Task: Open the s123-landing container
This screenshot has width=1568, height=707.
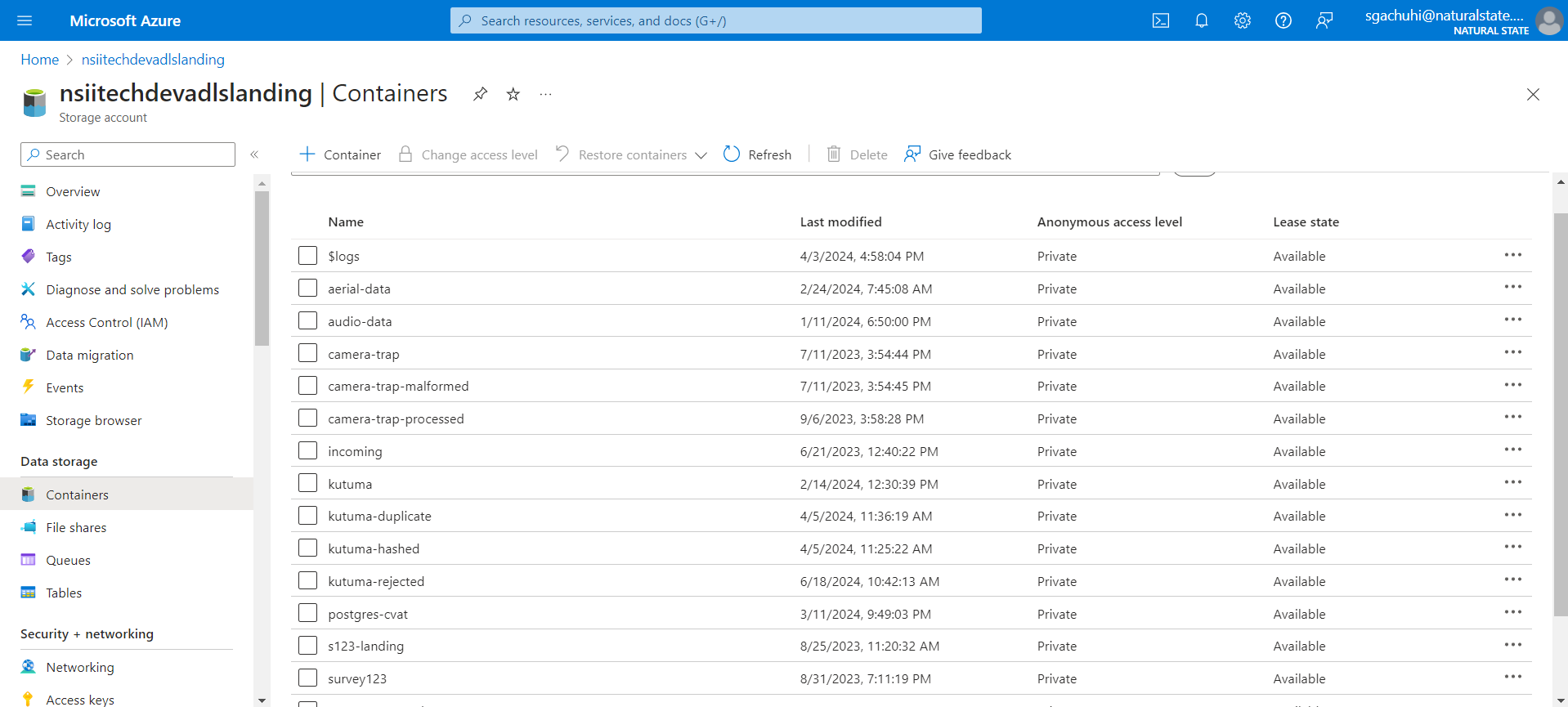Action: (x=365, y=647)
